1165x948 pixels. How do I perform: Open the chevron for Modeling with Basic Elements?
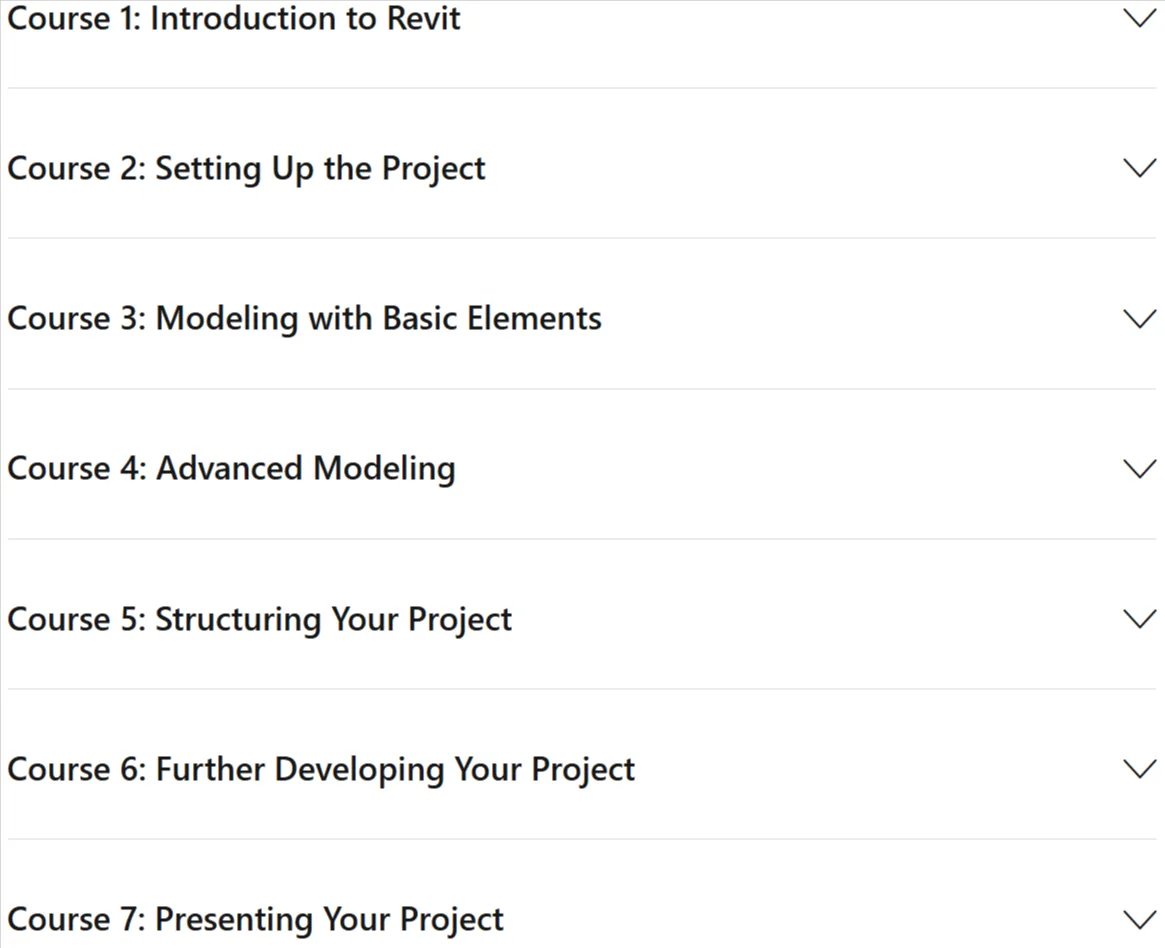point(1140,318)
